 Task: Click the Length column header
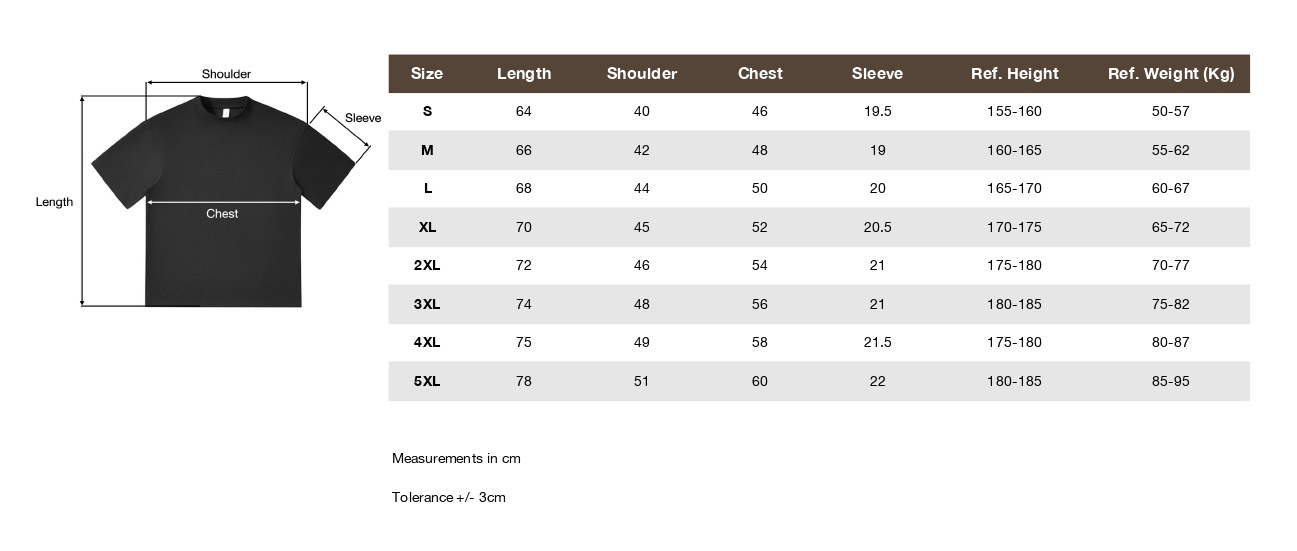(x=524, y=74)
